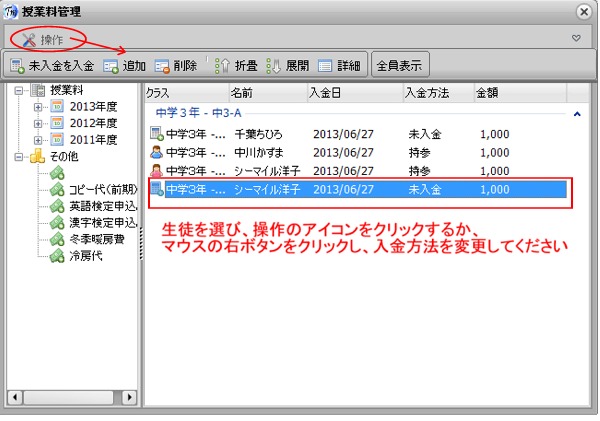600x421 pixels.
Task: Click the 未入金を入金 toolbar button
Action: (52, 66)
